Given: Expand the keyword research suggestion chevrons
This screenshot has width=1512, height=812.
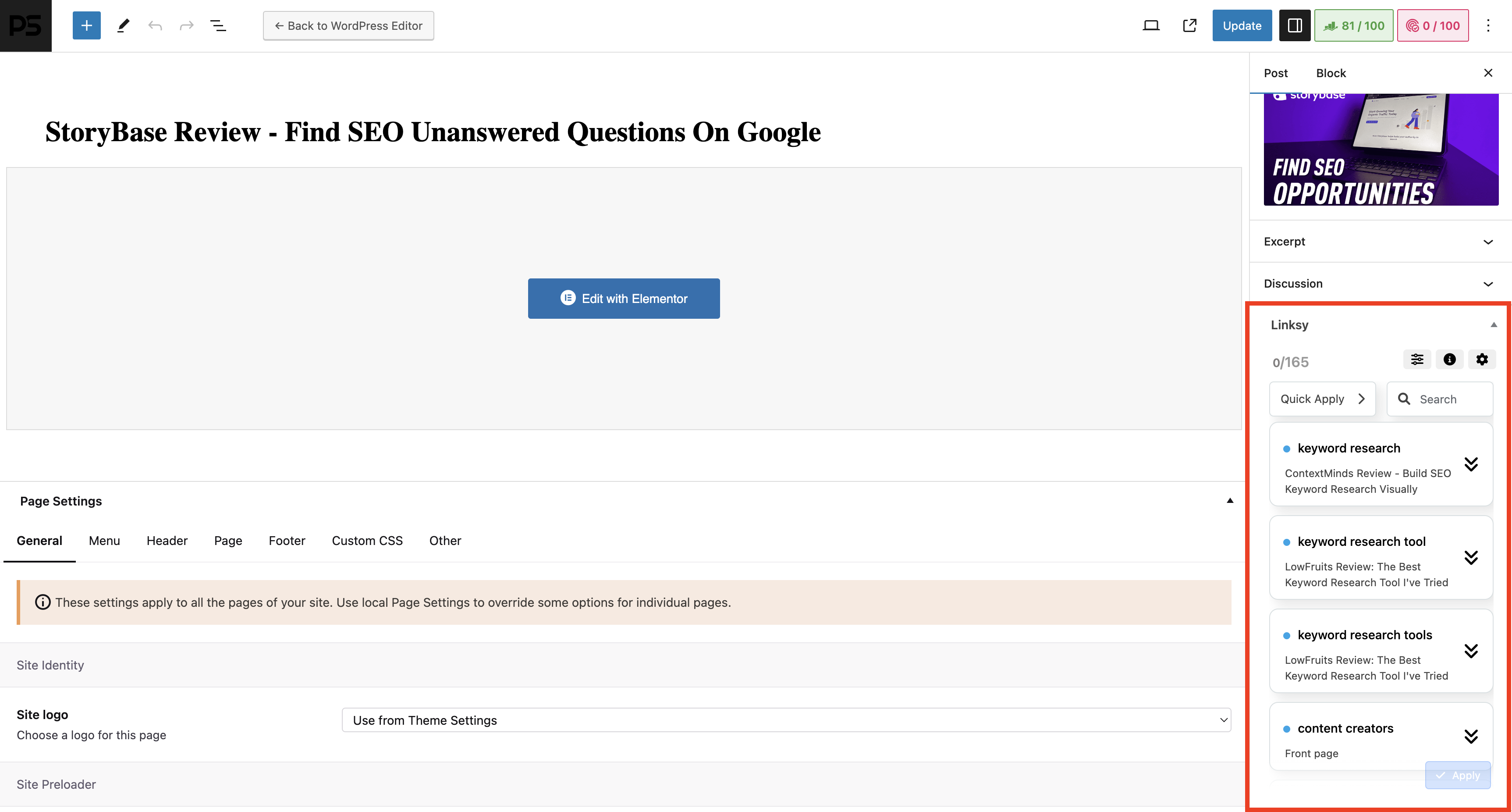Looking at the screenshot, I should 1471,464.
